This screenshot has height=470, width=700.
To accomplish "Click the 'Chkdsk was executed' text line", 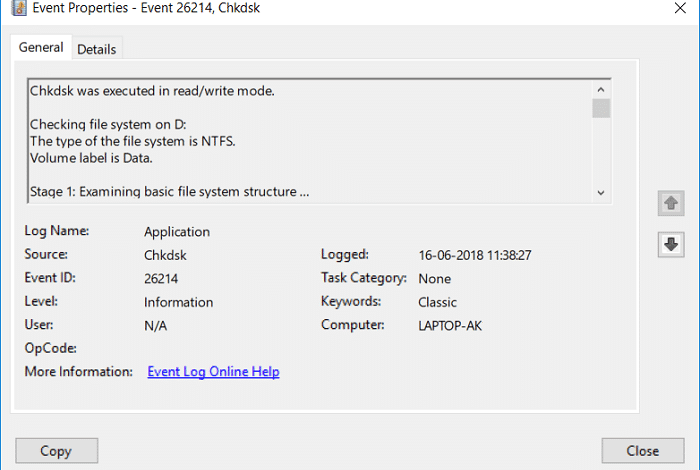I will tap(152, 91).
